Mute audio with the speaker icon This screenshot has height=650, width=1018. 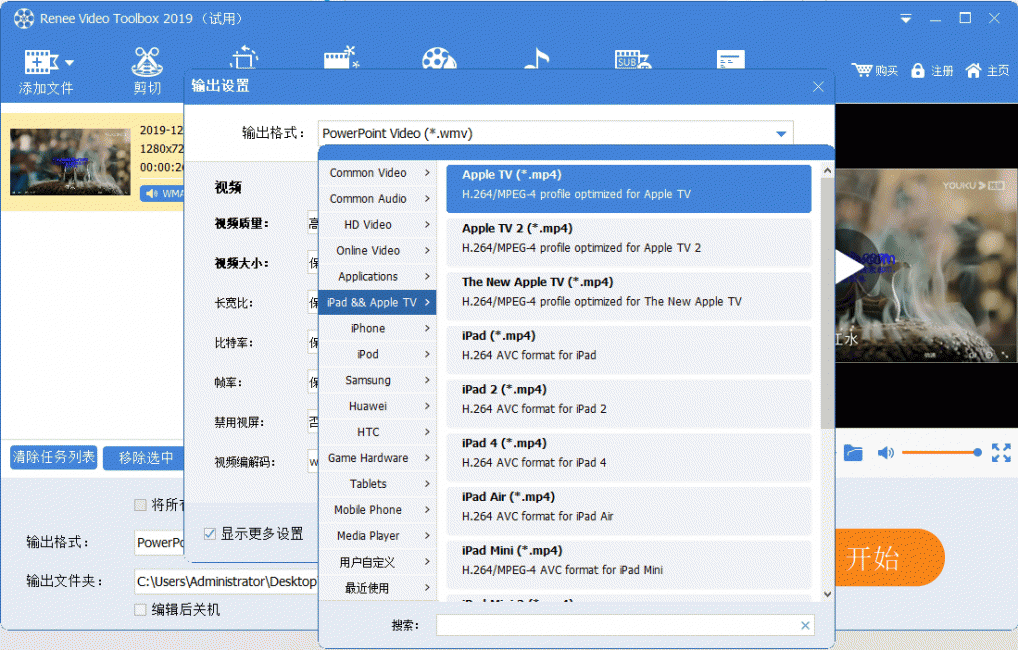pos(886,453)
